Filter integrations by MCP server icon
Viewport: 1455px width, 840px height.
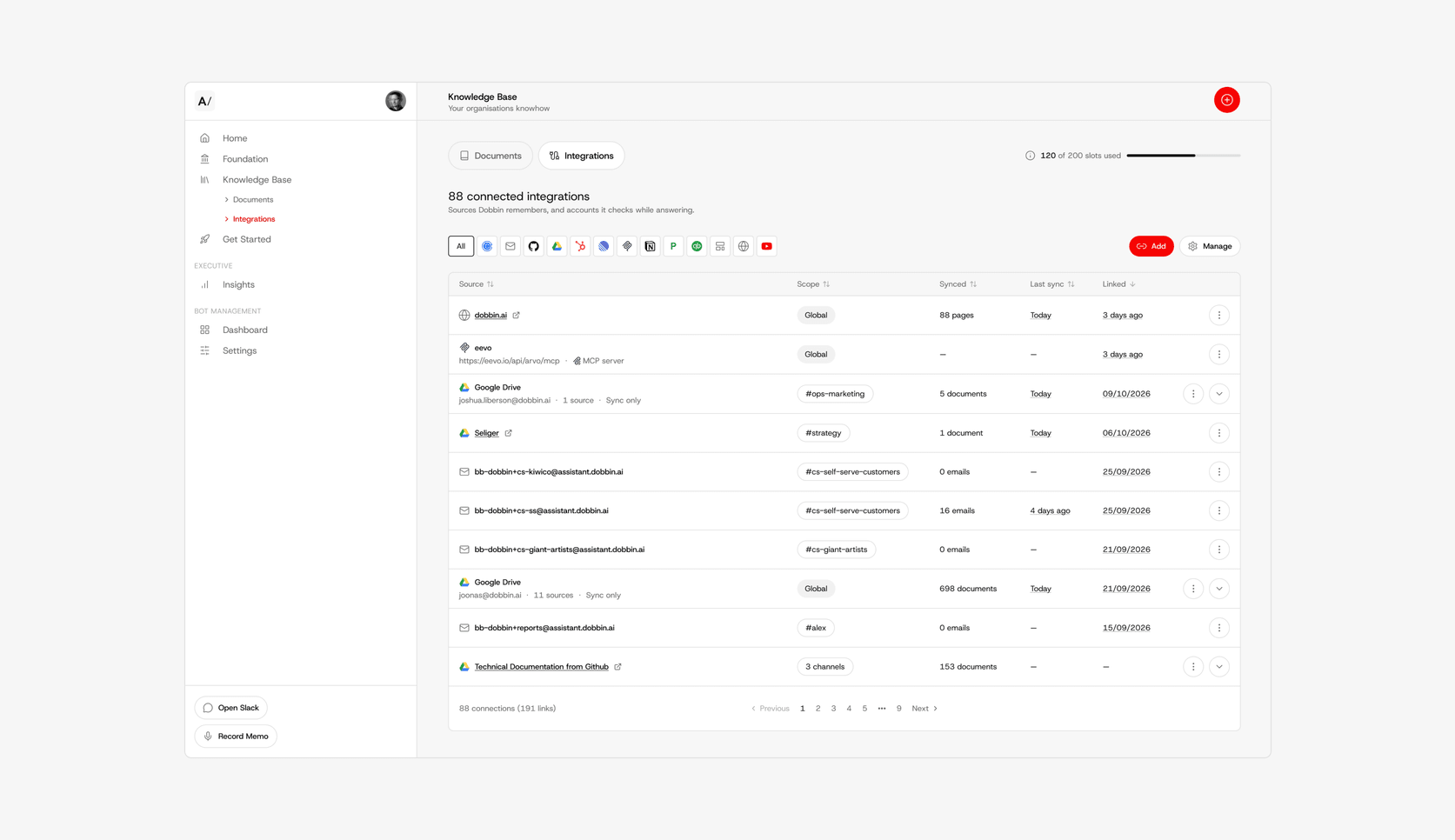point(627,246)
